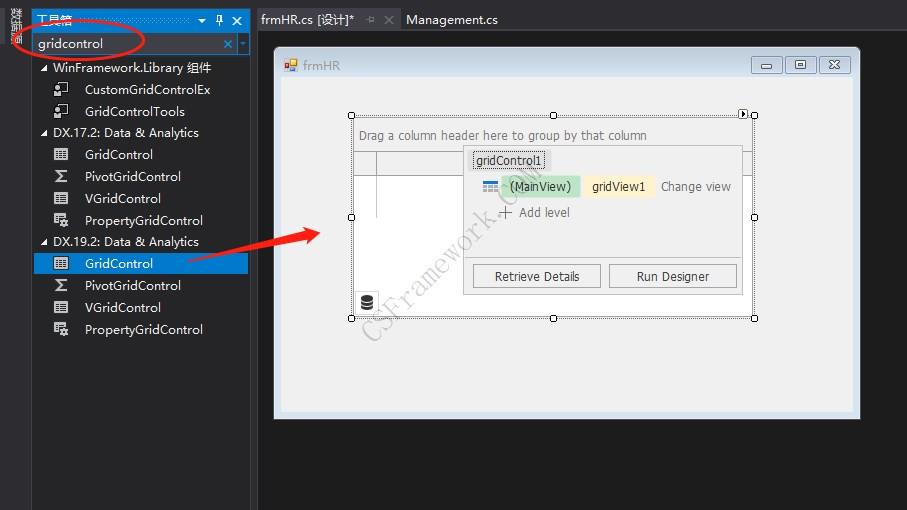Pick PropertyGridControl under DX.19.2 group

143,330
